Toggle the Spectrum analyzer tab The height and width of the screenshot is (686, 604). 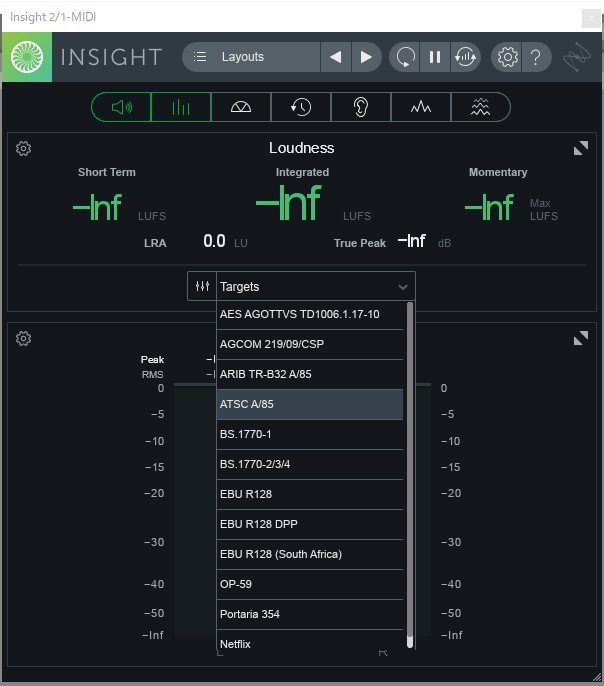421,107
